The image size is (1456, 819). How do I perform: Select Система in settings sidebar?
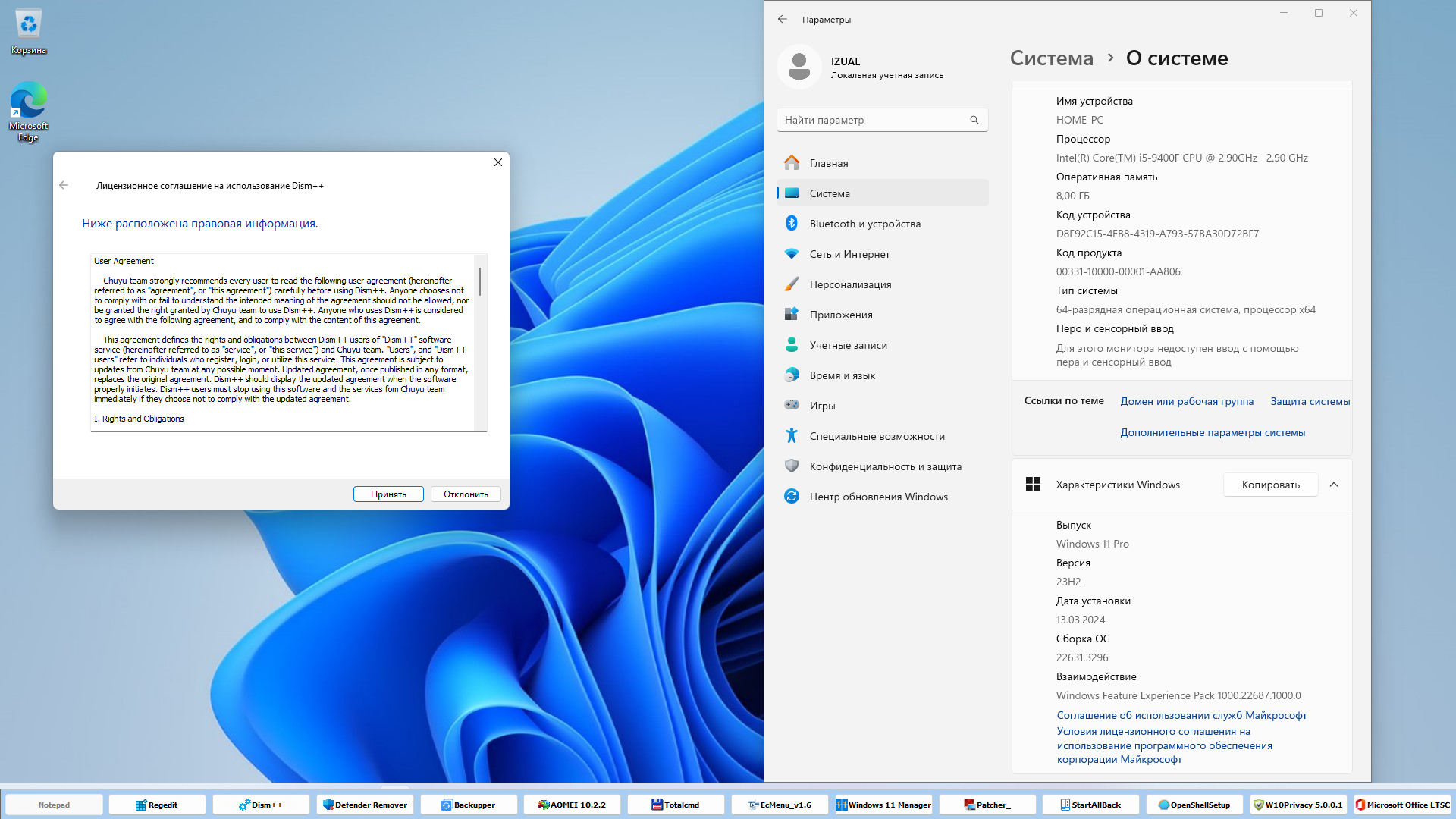point(882,193)
